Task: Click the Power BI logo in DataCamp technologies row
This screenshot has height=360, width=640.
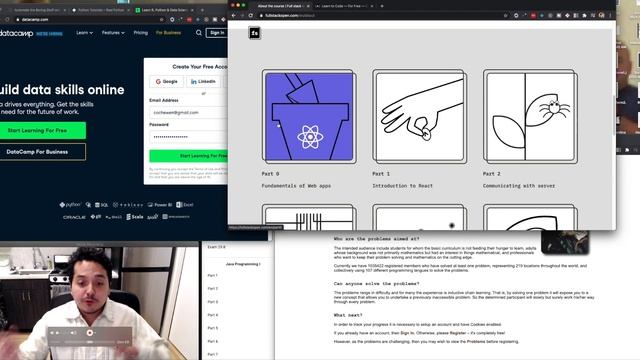Action: [160, 205]
